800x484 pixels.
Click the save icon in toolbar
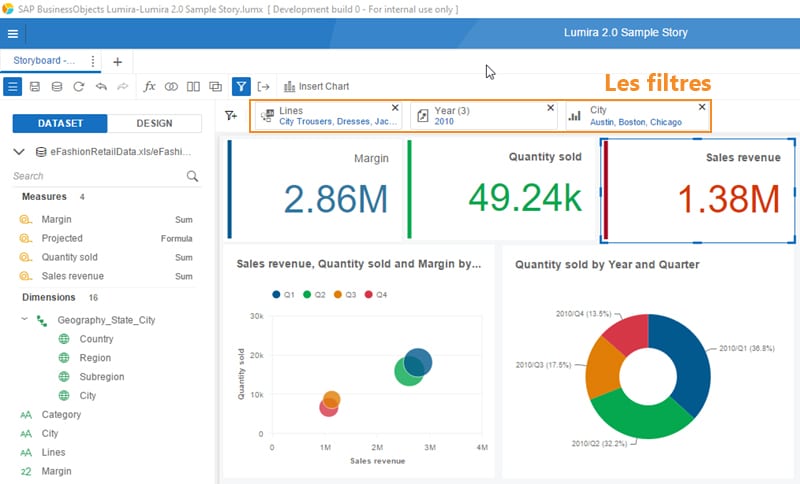point(35,87)
